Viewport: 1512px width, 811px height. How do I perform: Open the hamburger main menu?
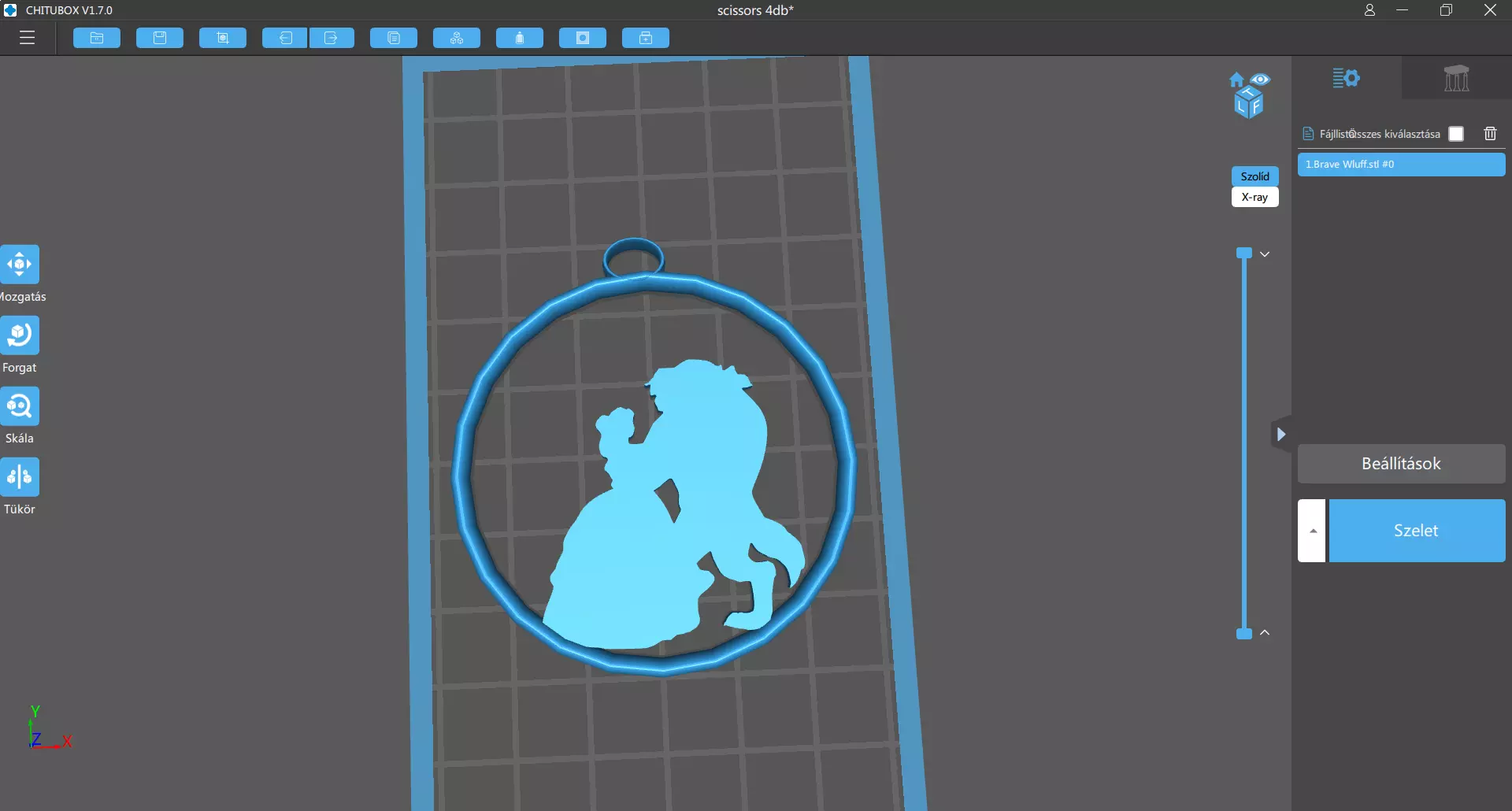28,38
